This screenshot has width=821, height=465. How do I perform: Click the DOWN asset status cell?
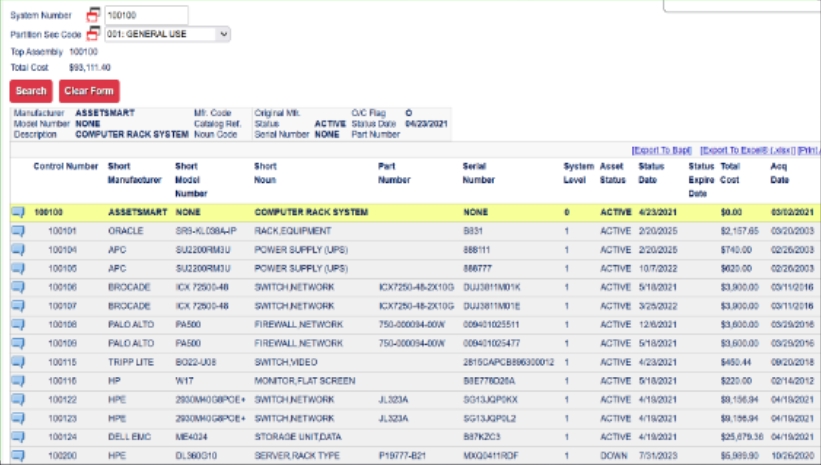[x=614, y=456]
